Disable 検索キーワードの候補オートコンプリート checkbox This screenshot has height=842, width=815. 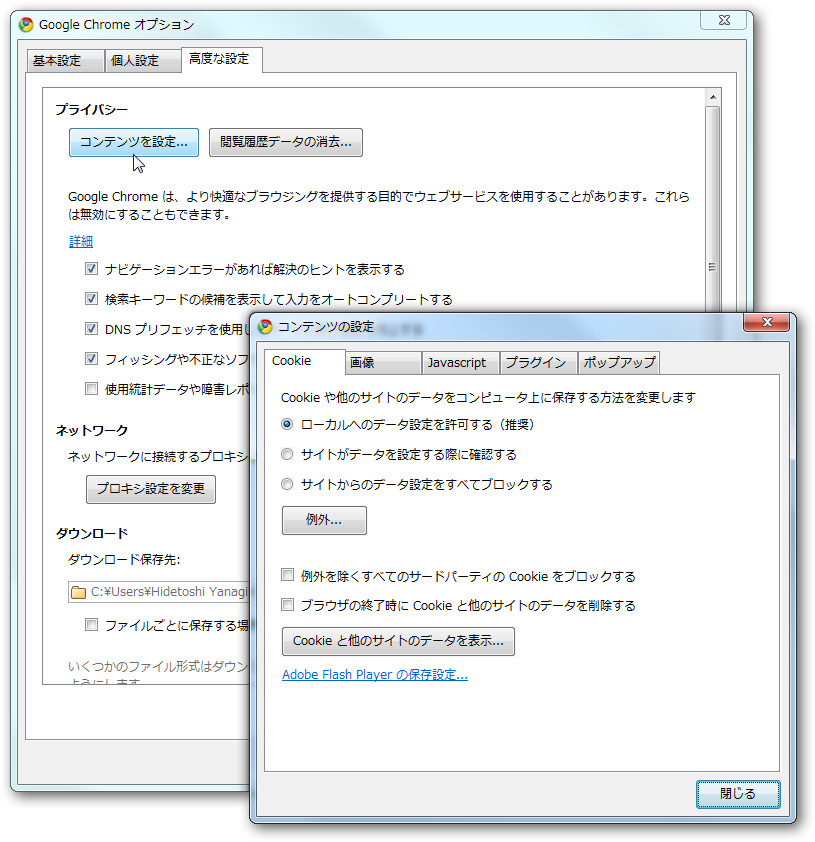(91, 298)
